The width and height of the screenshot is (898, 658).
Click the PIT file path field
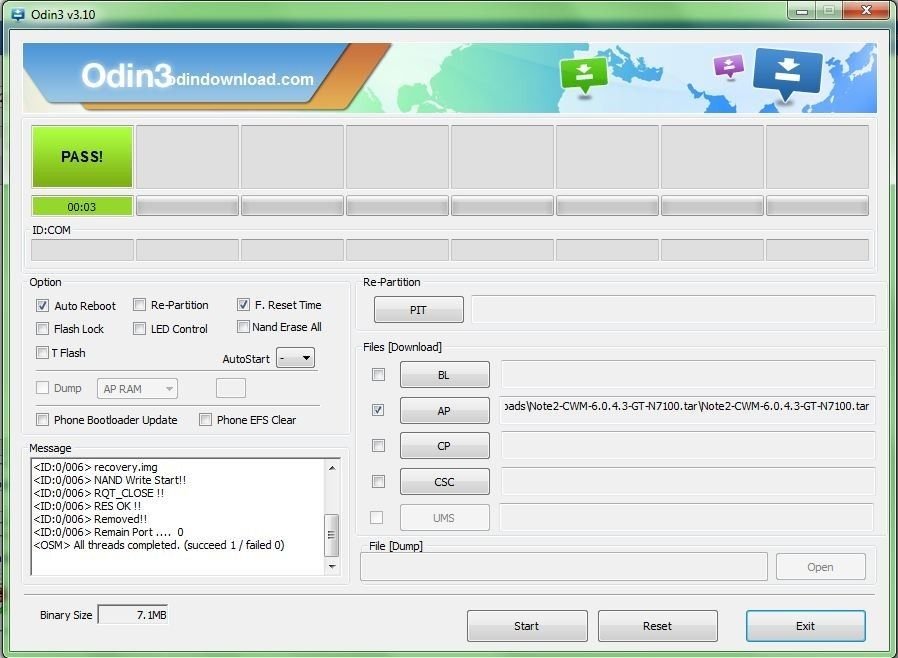[x=674, y=309]
